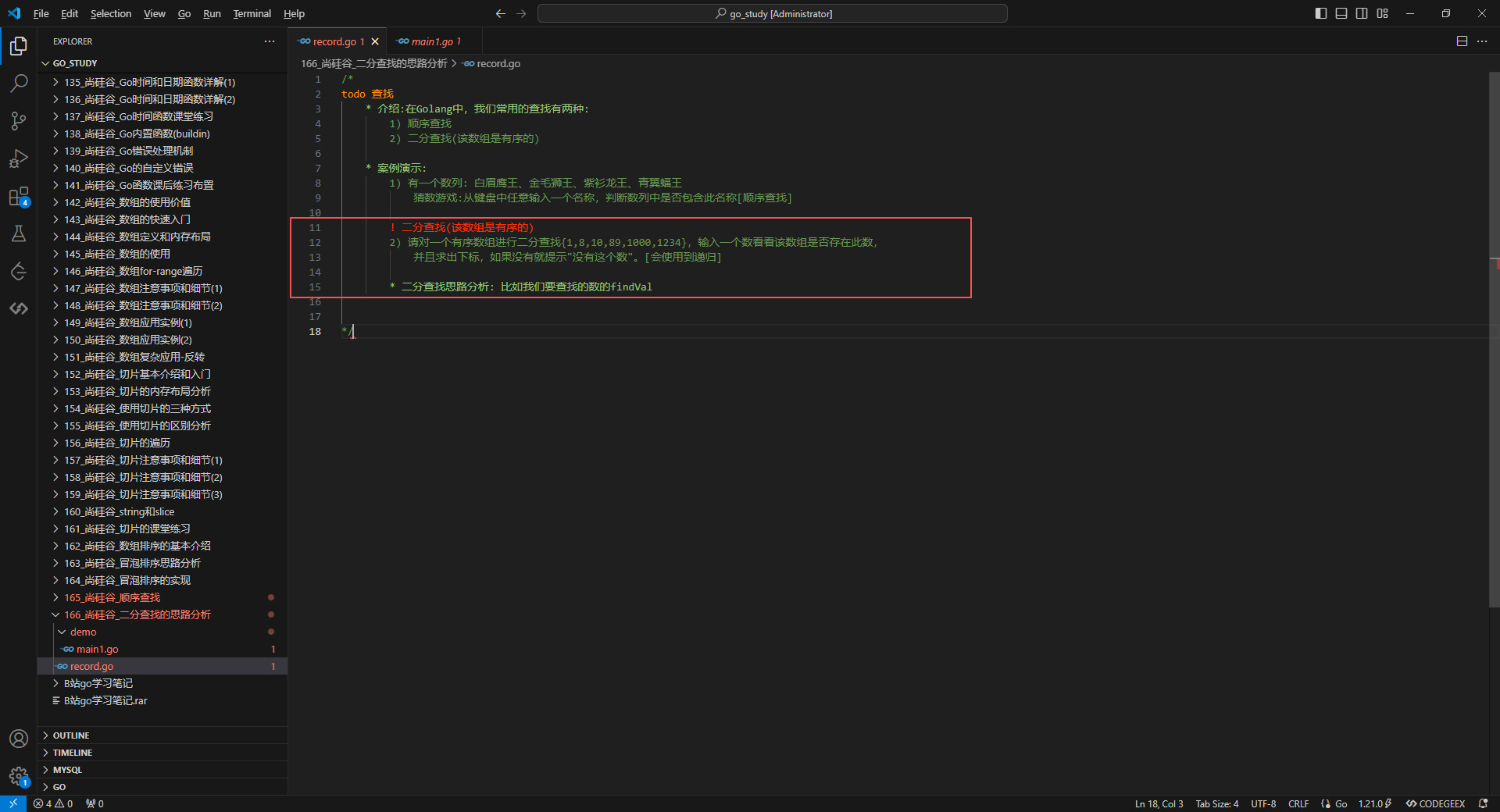Open main1.go in the explorer tree
This screenshot has height=812, width=1500.
pos(162,649)
